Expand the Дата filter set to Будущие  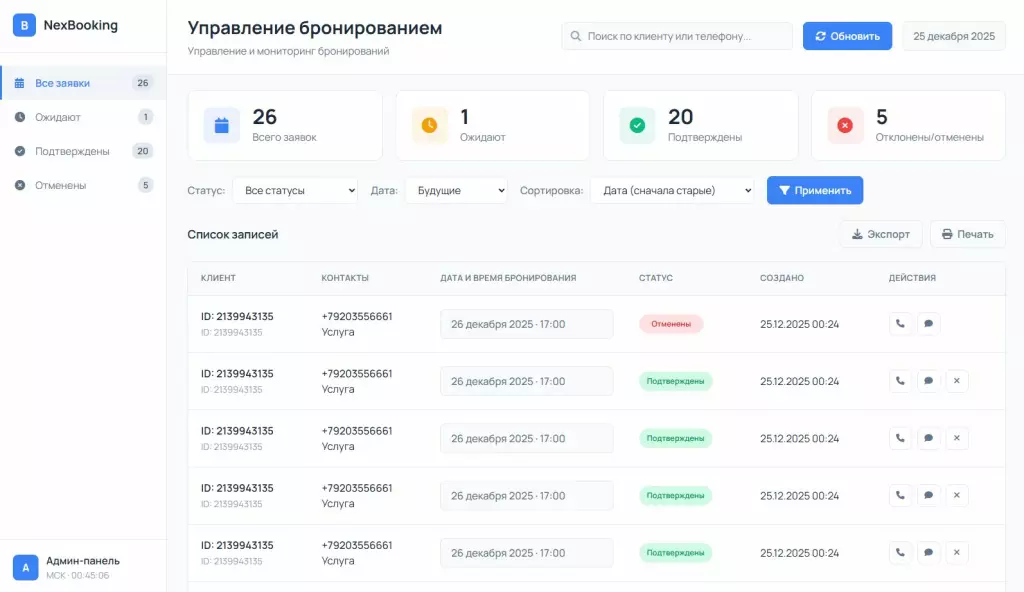coord(456,190)
